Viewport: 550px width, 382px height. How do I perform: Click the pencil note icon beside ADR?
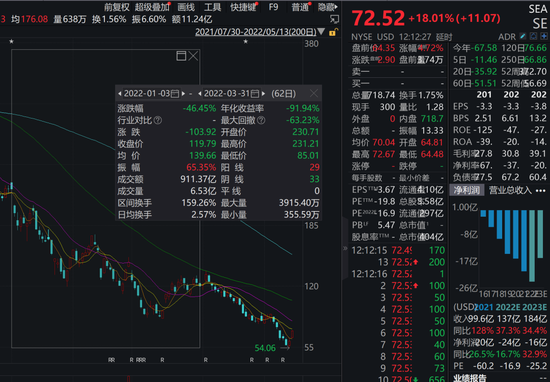[523, 36]
